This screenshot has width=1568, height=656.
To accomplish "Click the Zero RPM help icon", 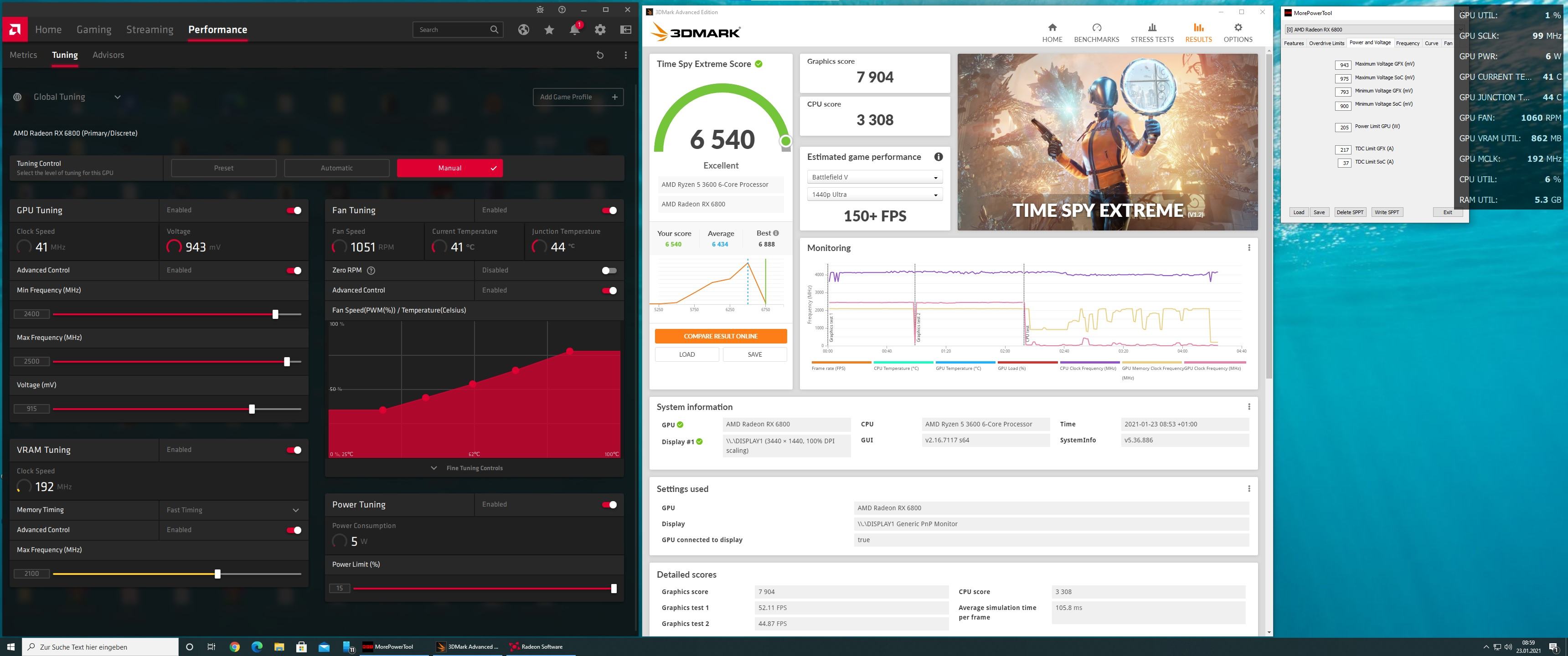I will [371, 270].
